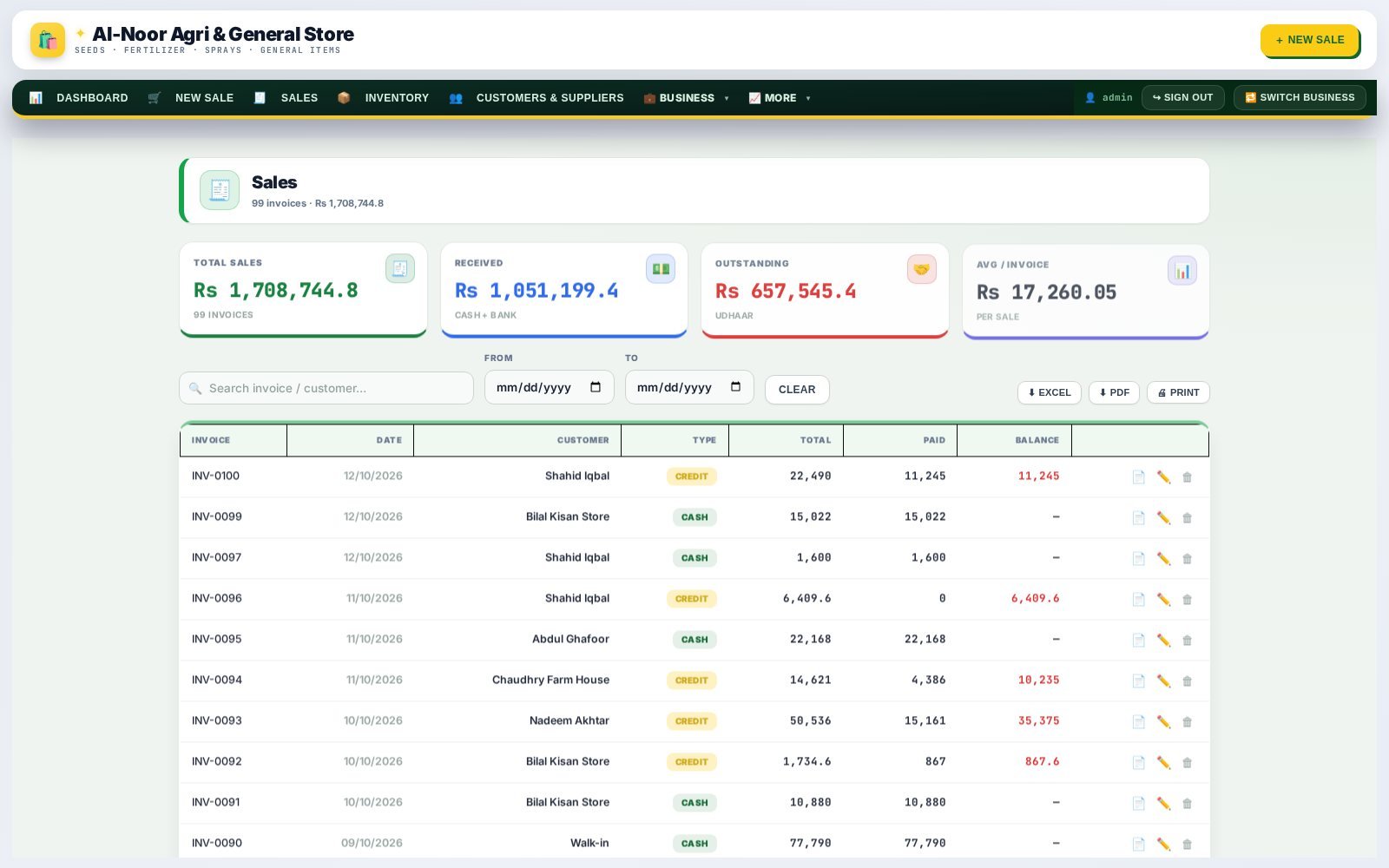
Task: Click the Avg/Invoice bar chart icon
Action: pyautogui.click(x=1182, y=271)
